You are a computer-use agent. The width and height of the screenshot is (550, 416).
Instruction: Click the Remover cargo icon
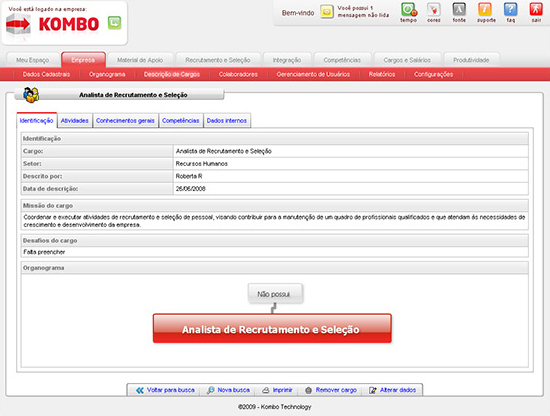pos(308,390)
